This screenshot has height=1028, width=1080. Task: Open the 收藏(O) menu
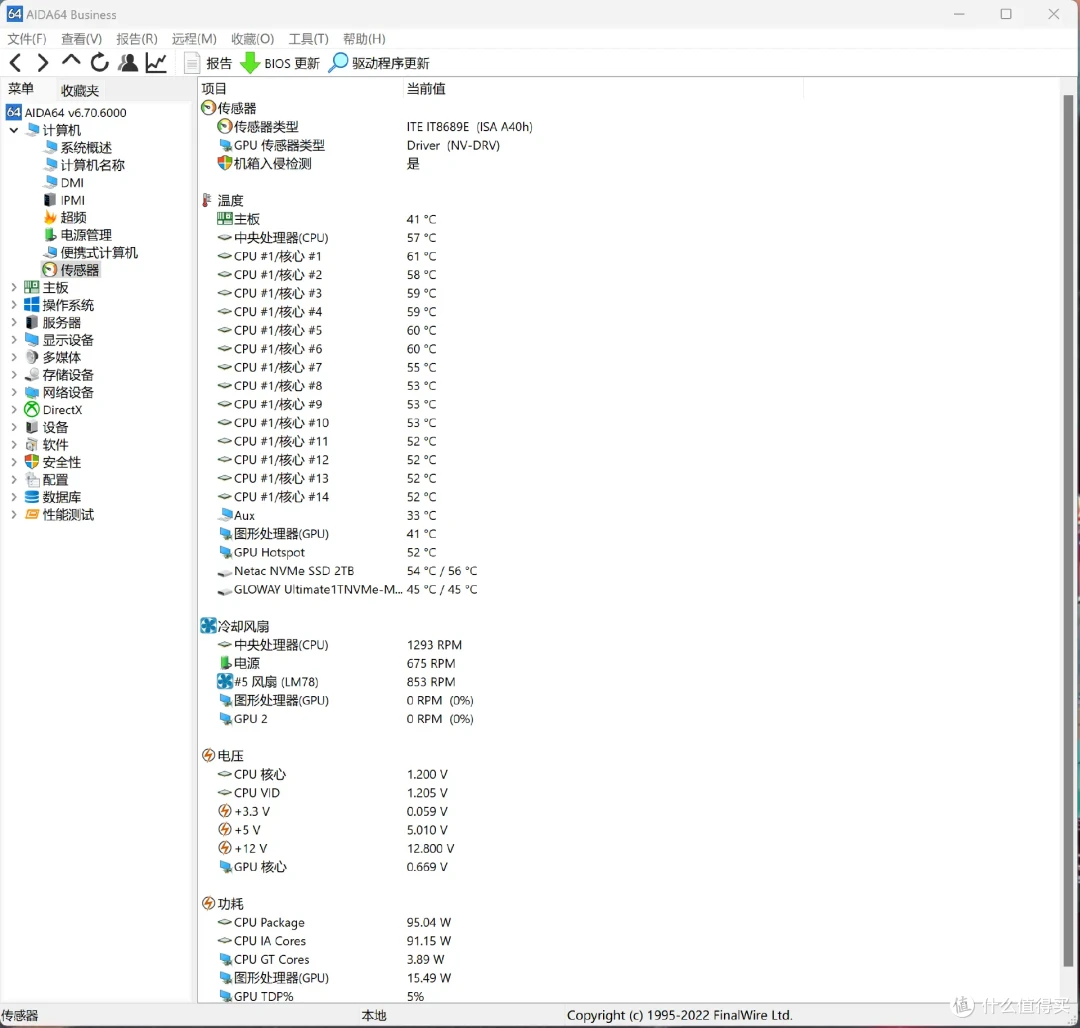[x=252, y=39]
